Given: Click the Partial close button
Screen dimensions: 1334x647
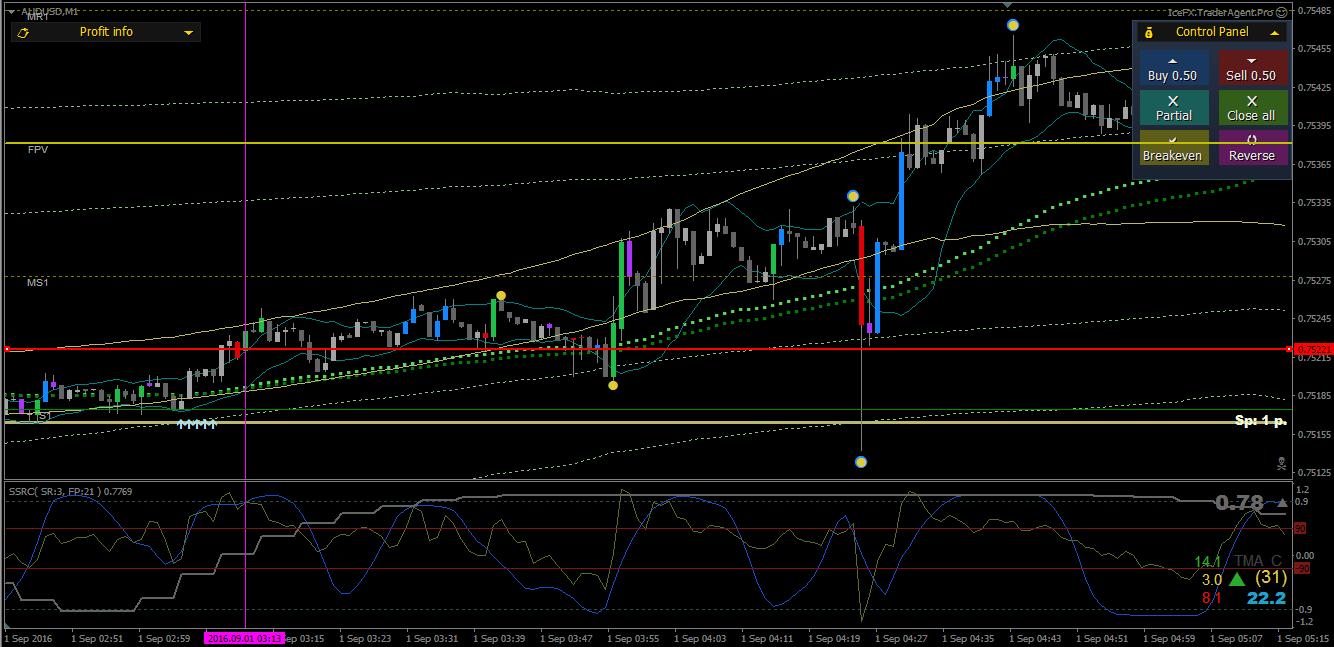Looking at the screenshot, I should coord(1172,108).
